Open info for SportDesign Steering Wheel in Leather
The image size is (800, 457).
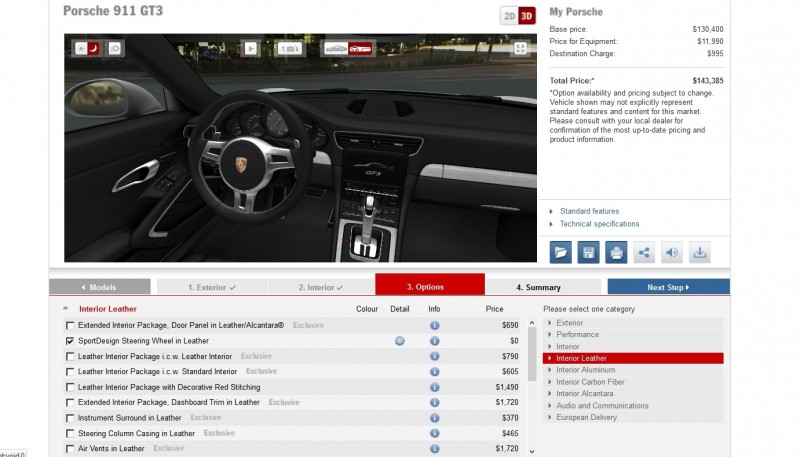coord(434,341)
